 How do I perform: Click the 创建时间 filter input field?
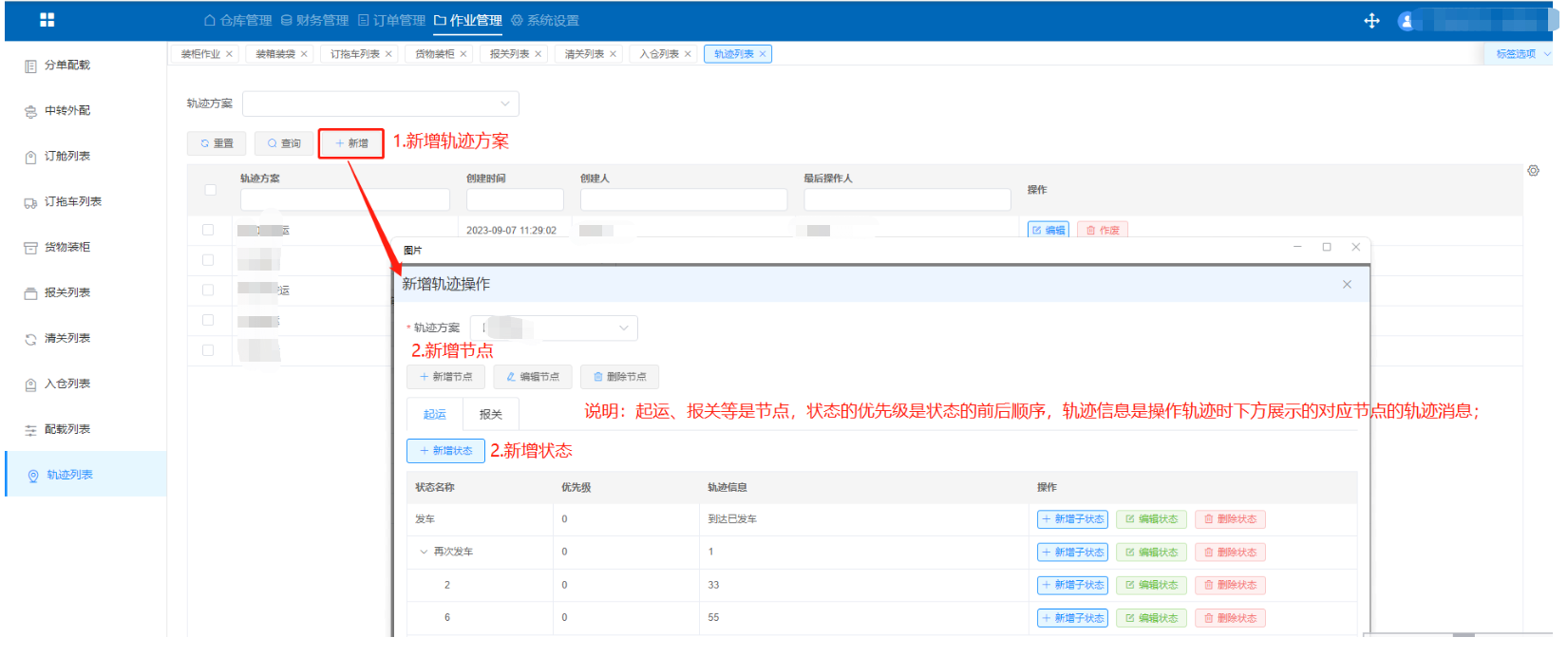pyautogui.click(x=515, y=199)
